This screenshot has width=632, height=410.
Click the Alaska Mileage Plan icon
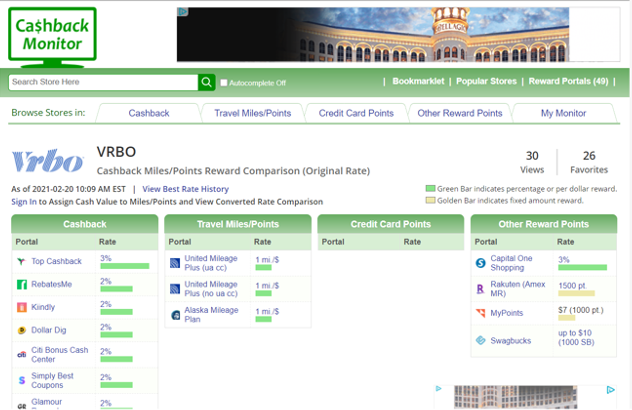pos(175,314)
